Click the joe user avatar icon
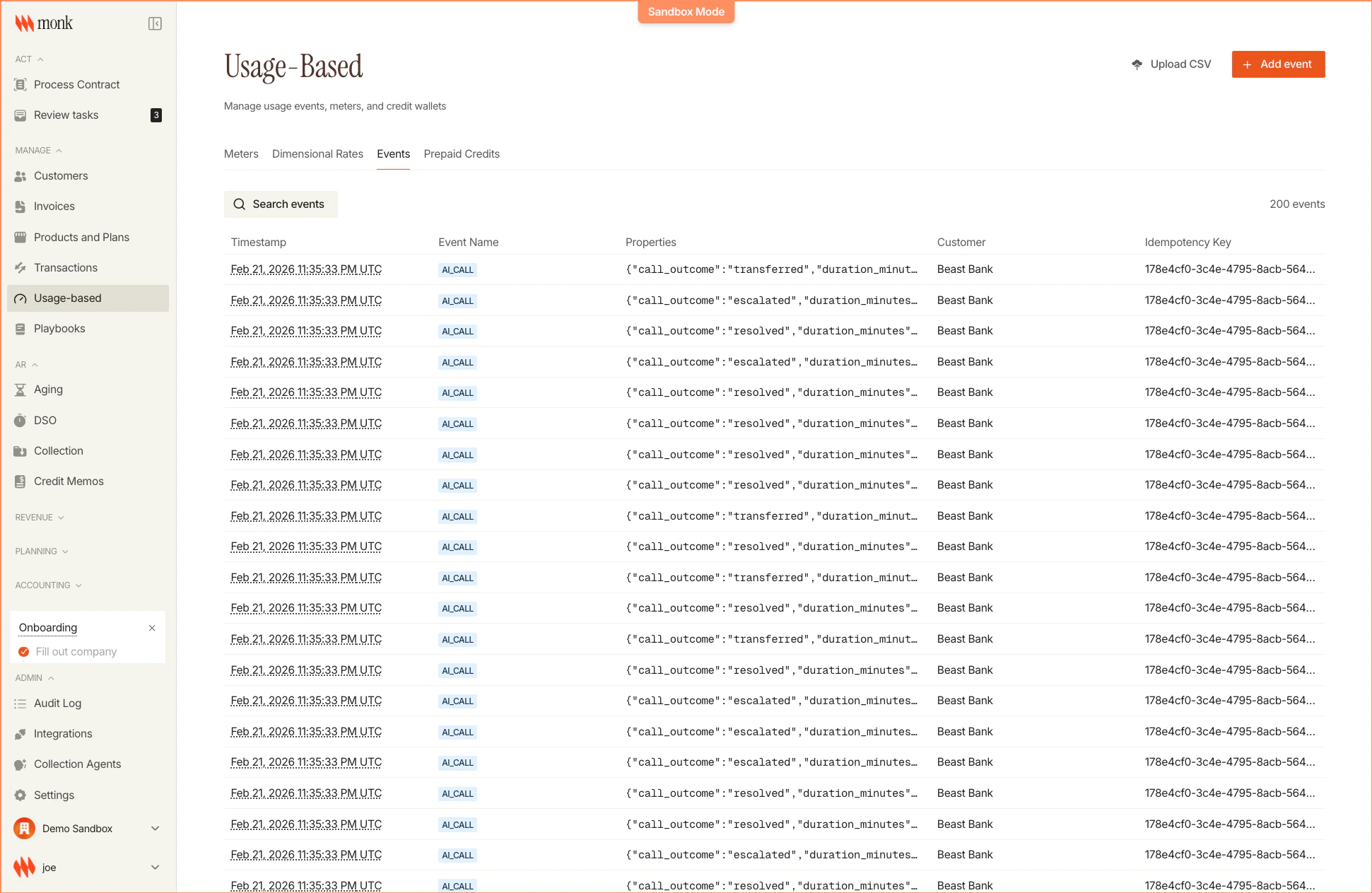The image size is (1372, 893). (25, 868)
